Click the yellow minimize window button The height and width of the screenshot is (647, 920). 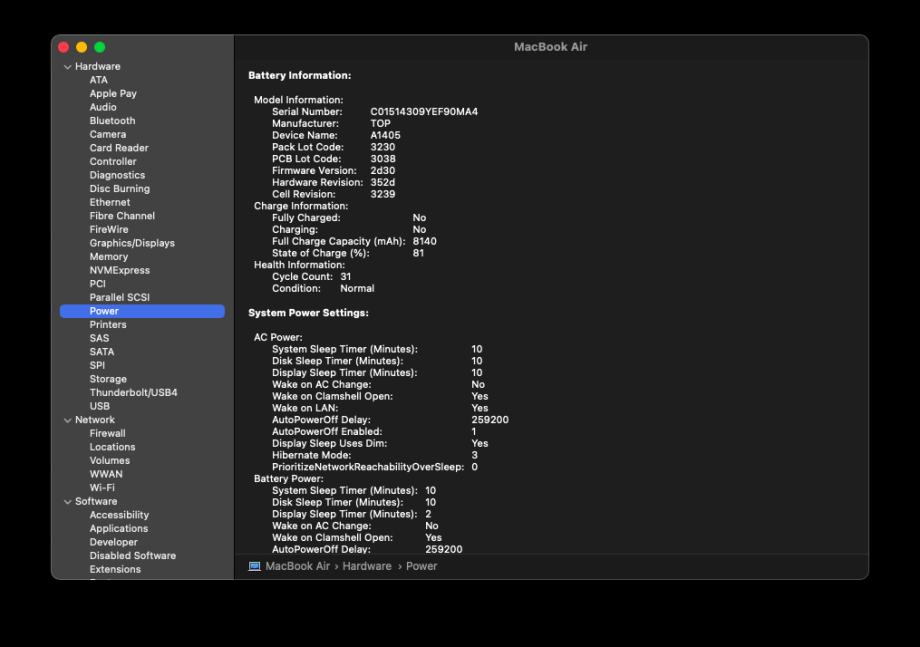(x=82, y=47)
